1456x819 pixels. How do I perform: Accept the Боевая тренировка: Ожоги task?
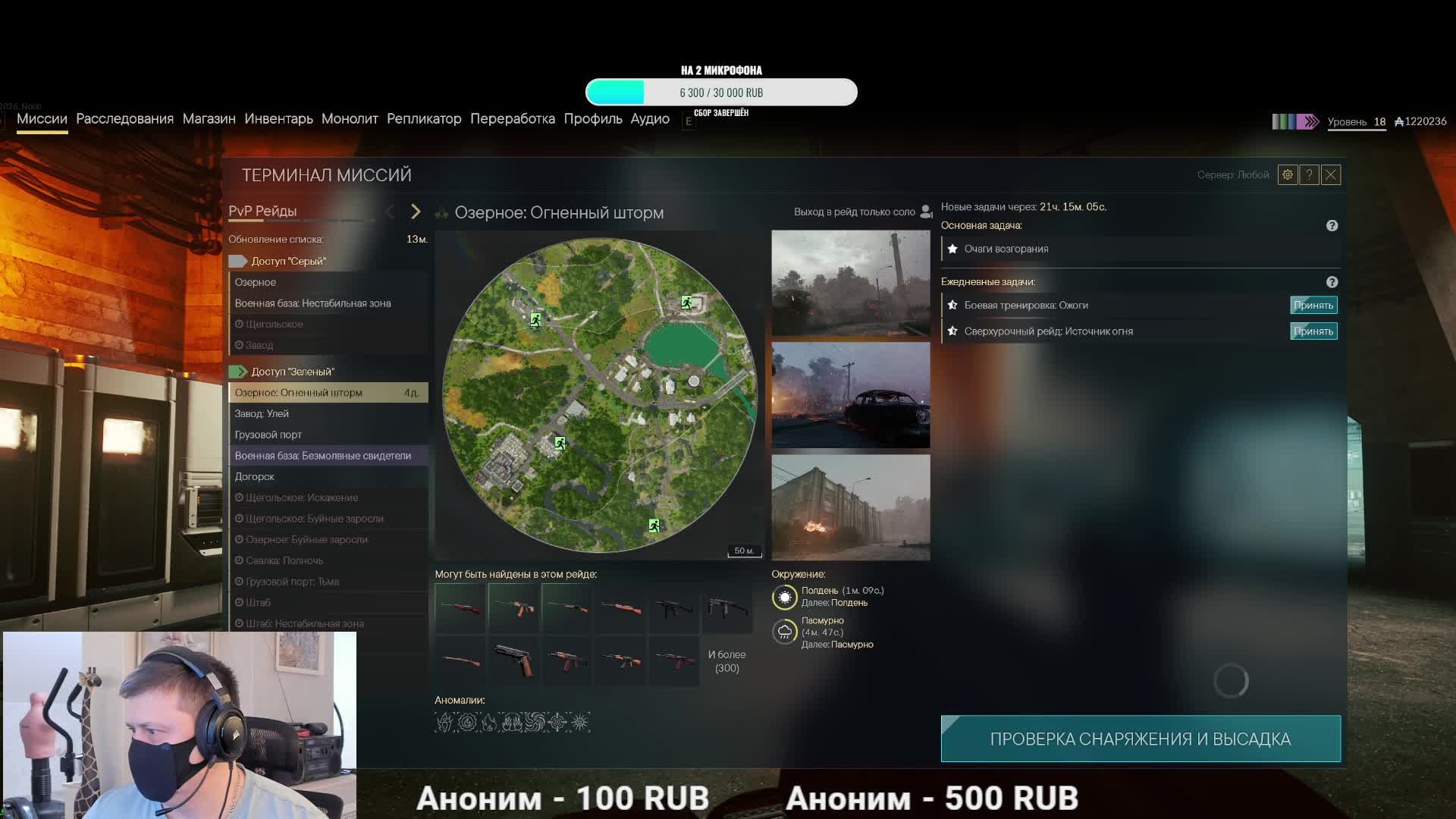(1313, 305)
